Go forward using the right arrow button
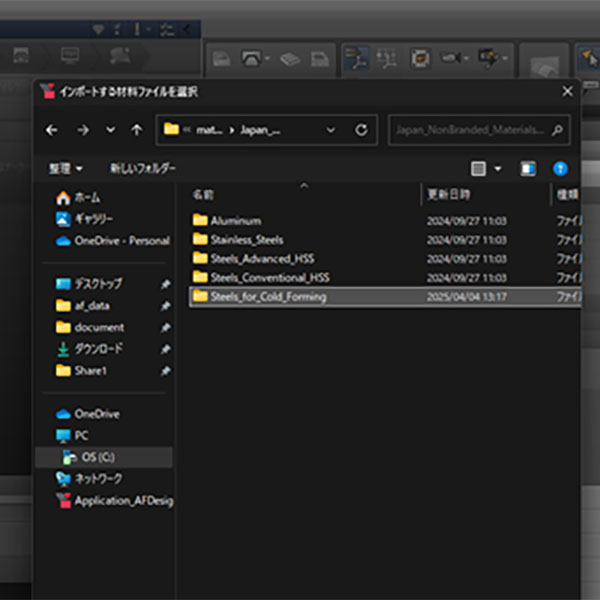Screen dimensions: 600x600 [x=83, y=130]
